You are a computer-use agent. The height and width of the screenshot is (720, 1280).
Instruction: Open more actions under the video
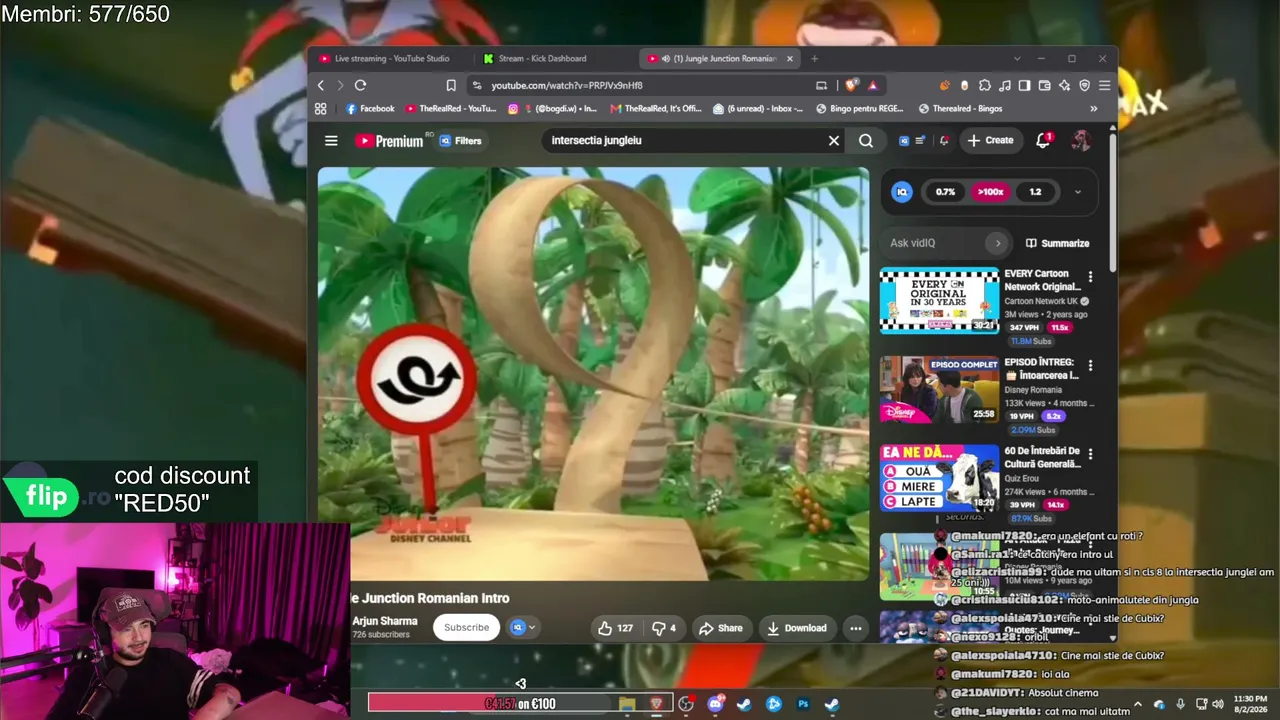click(855, 628)
